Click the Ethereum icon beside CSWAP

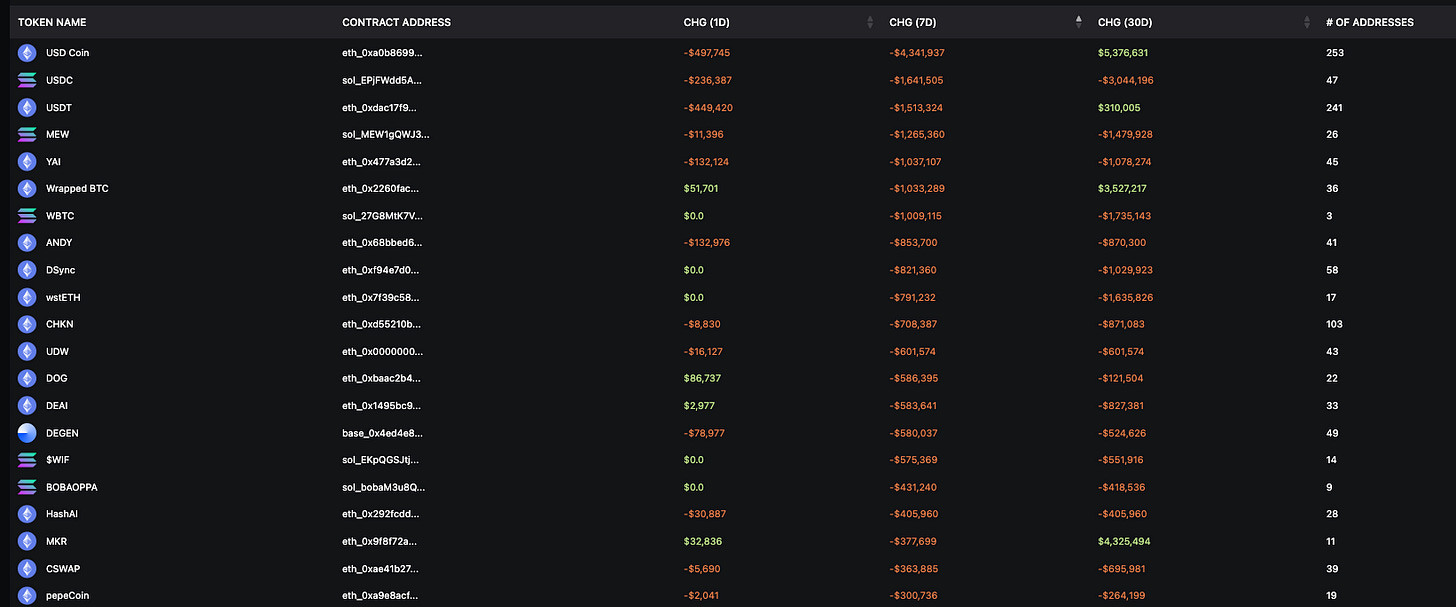tap(27, 568)
